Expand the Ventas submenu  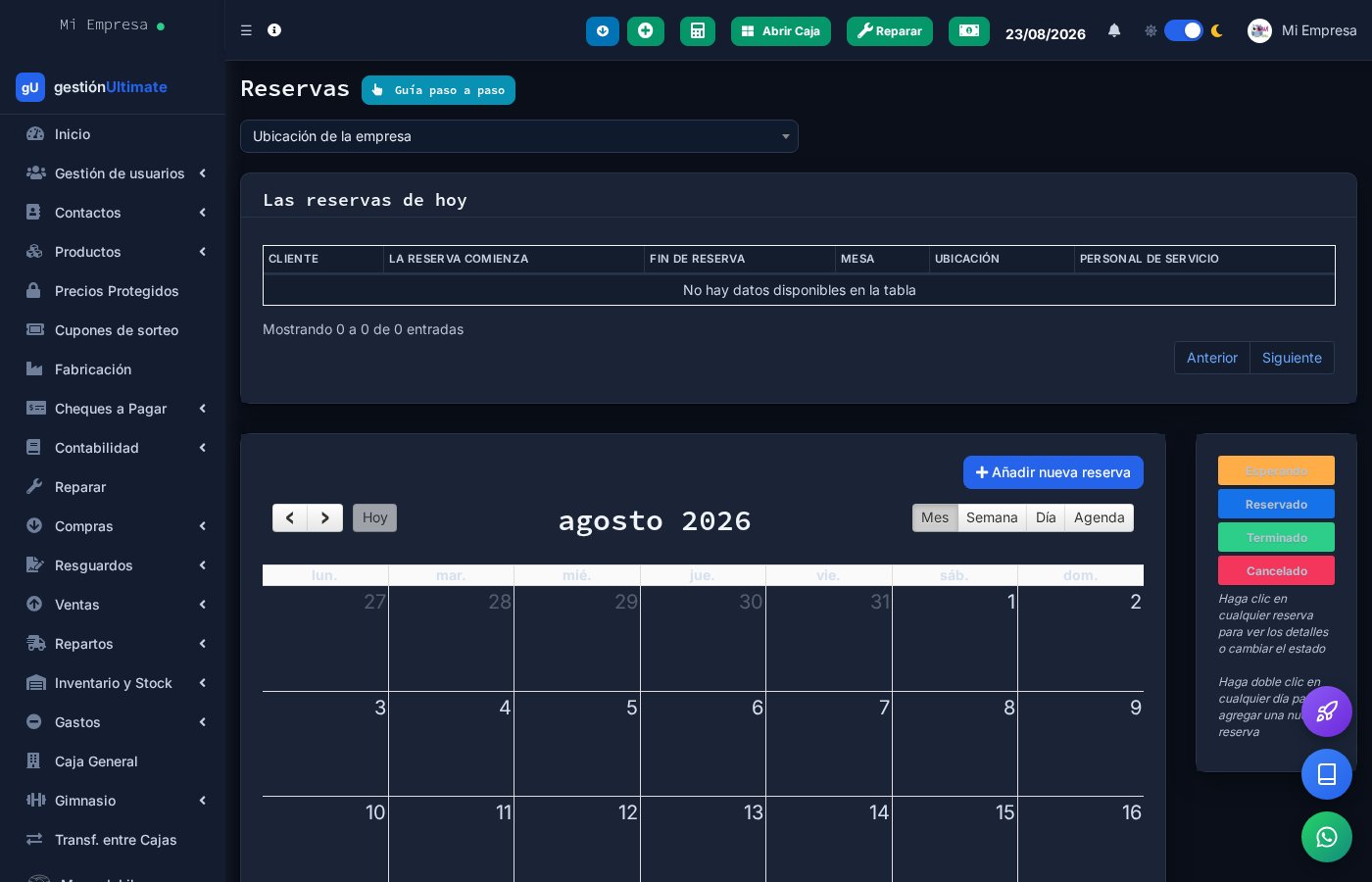113,605
